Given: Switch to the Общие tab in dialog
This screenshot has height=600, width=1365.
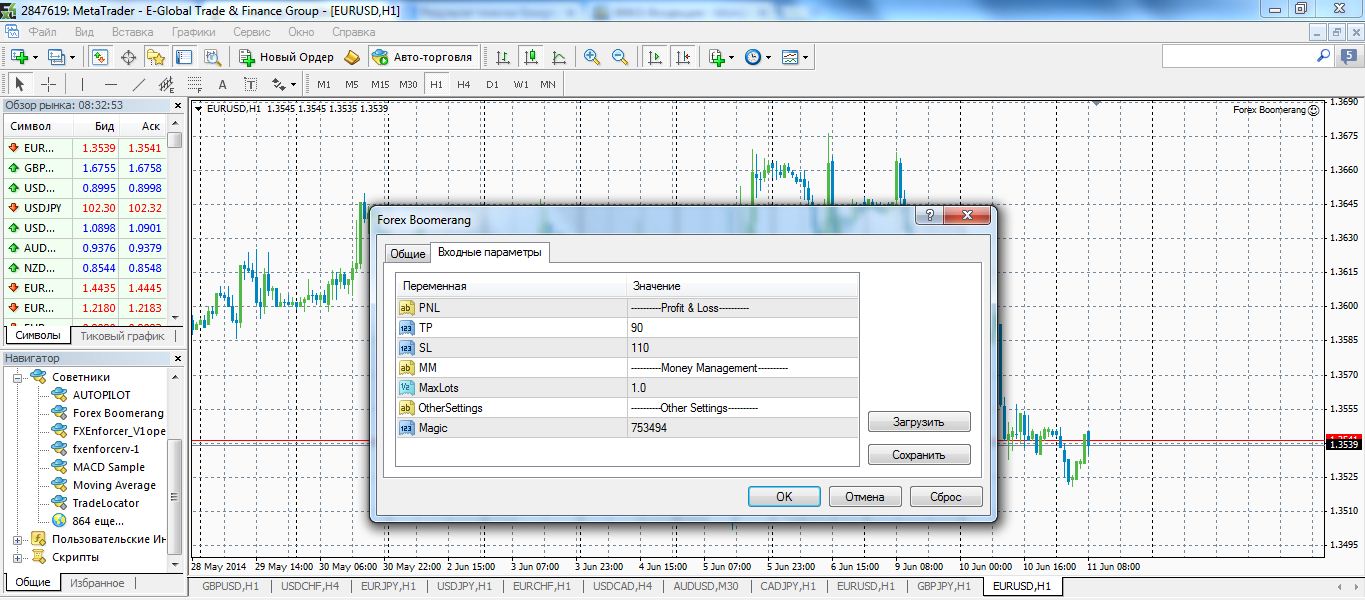Looking at the screenshot, I should tap(407, 254).
